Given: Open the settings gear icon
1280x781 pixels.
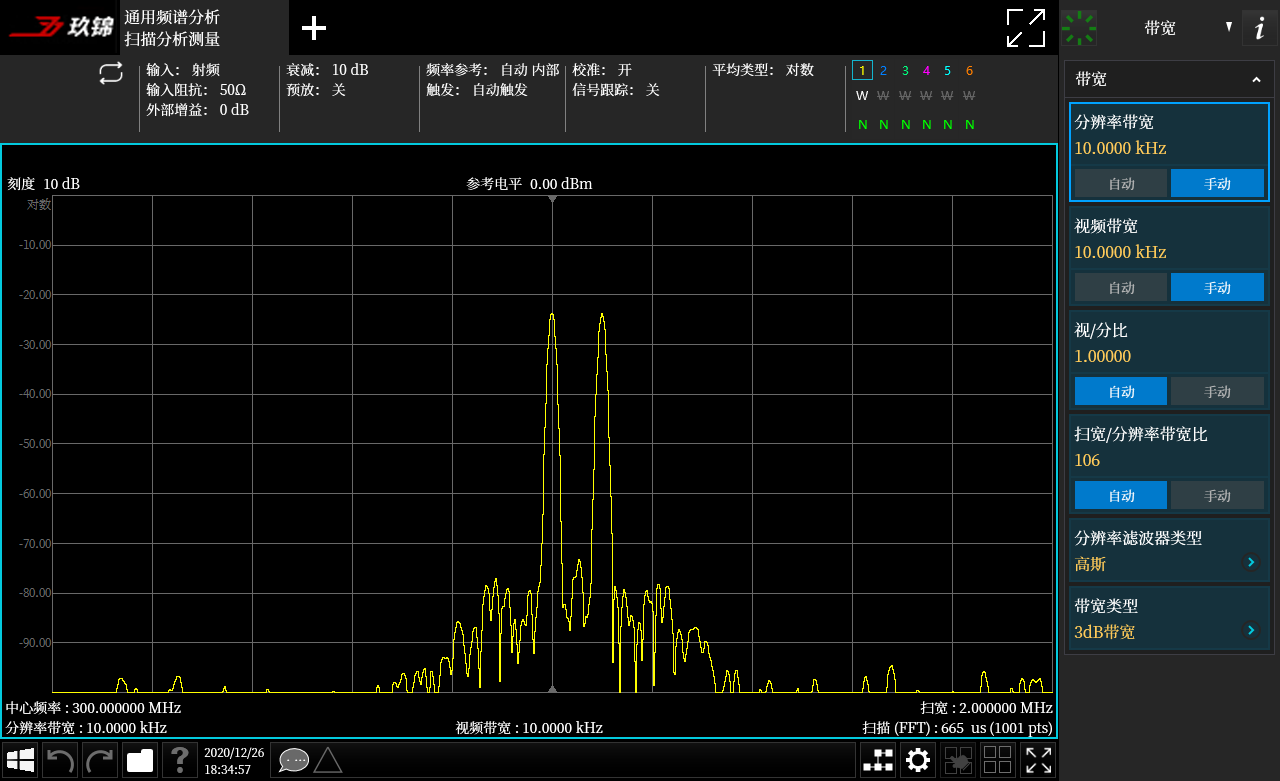Looking at the screenshot, I should click(x=918, y=761).
